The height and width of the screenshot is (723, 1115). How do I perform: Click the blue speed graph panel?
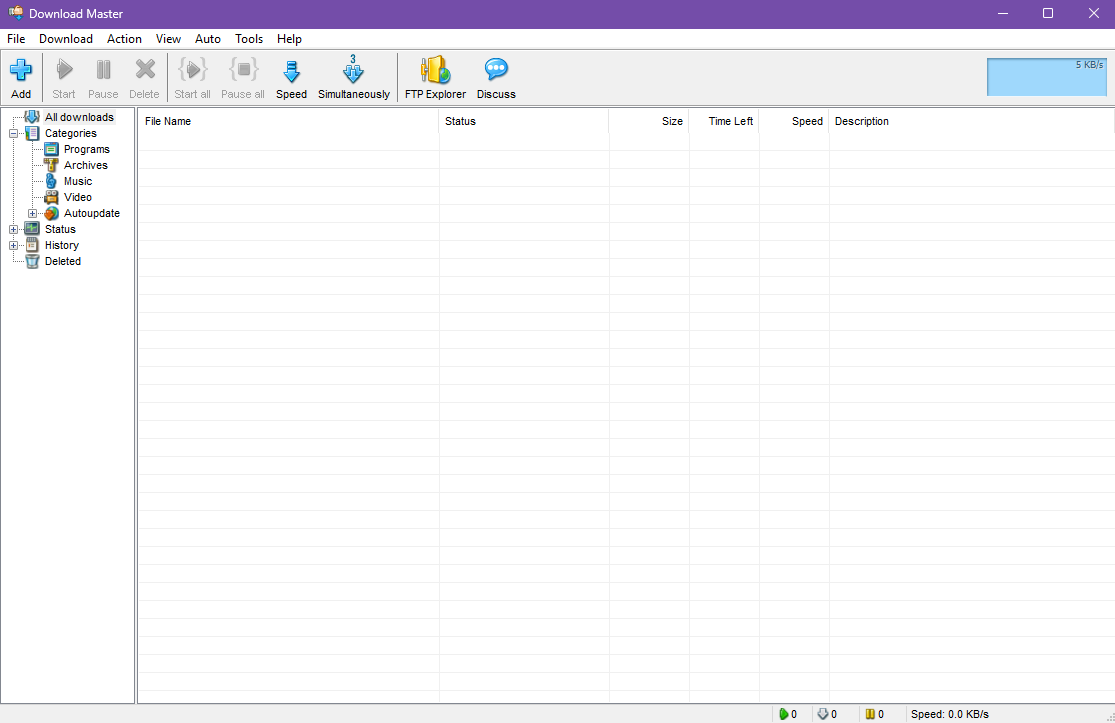1046,77
